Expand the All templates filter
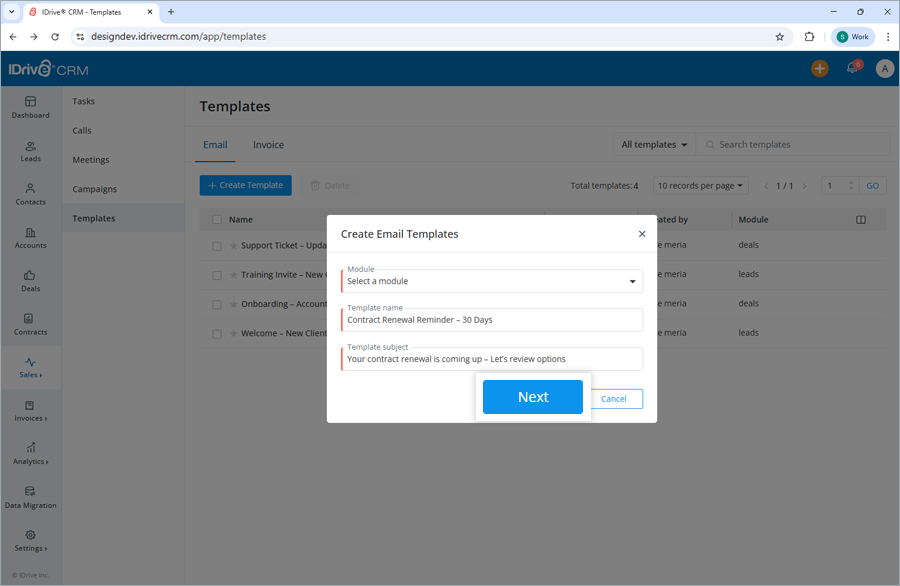Image resolution: width=900 pixels, height=586 pixels. click(x=653, y=144)
